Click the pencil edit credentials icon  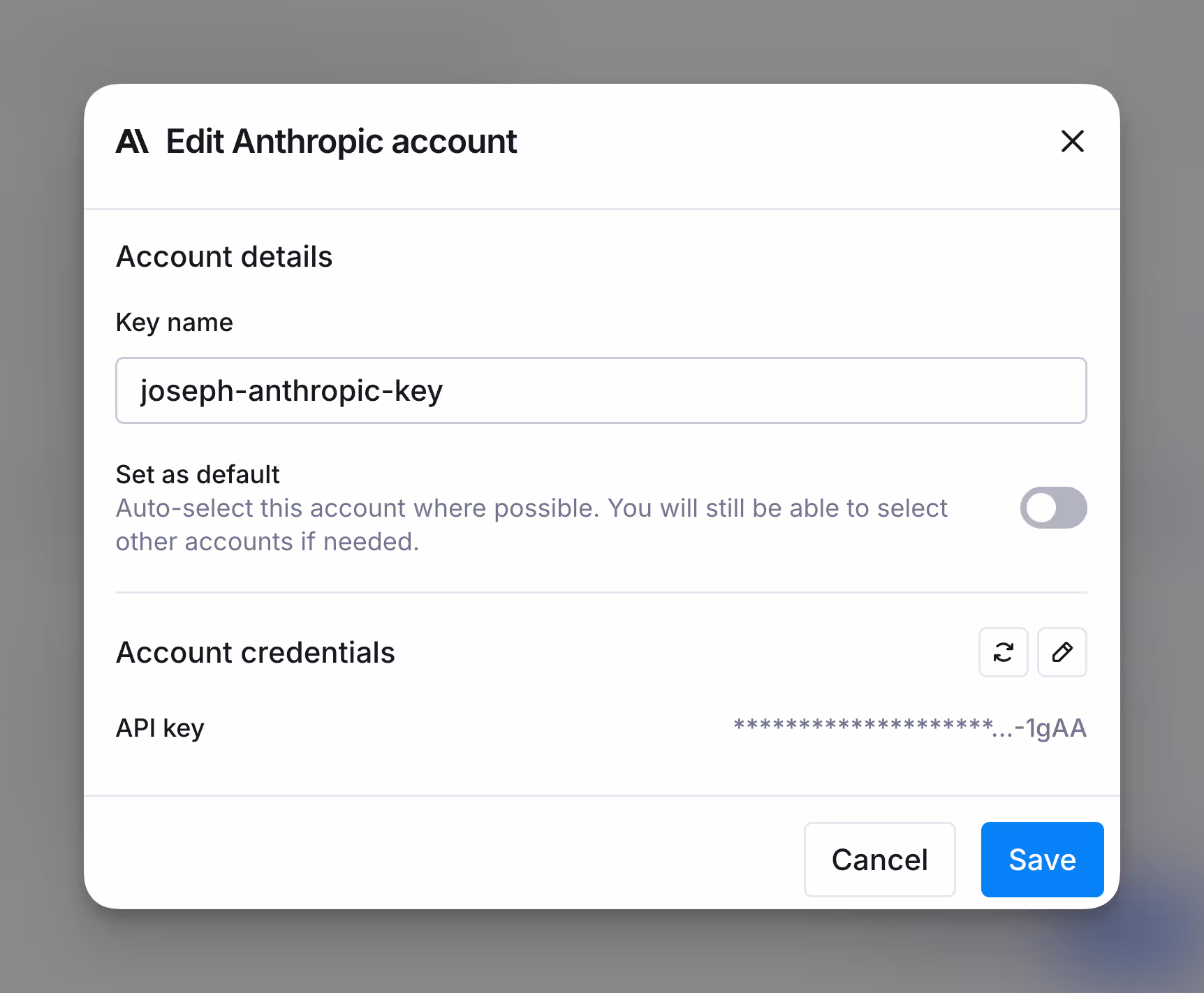1062,652
